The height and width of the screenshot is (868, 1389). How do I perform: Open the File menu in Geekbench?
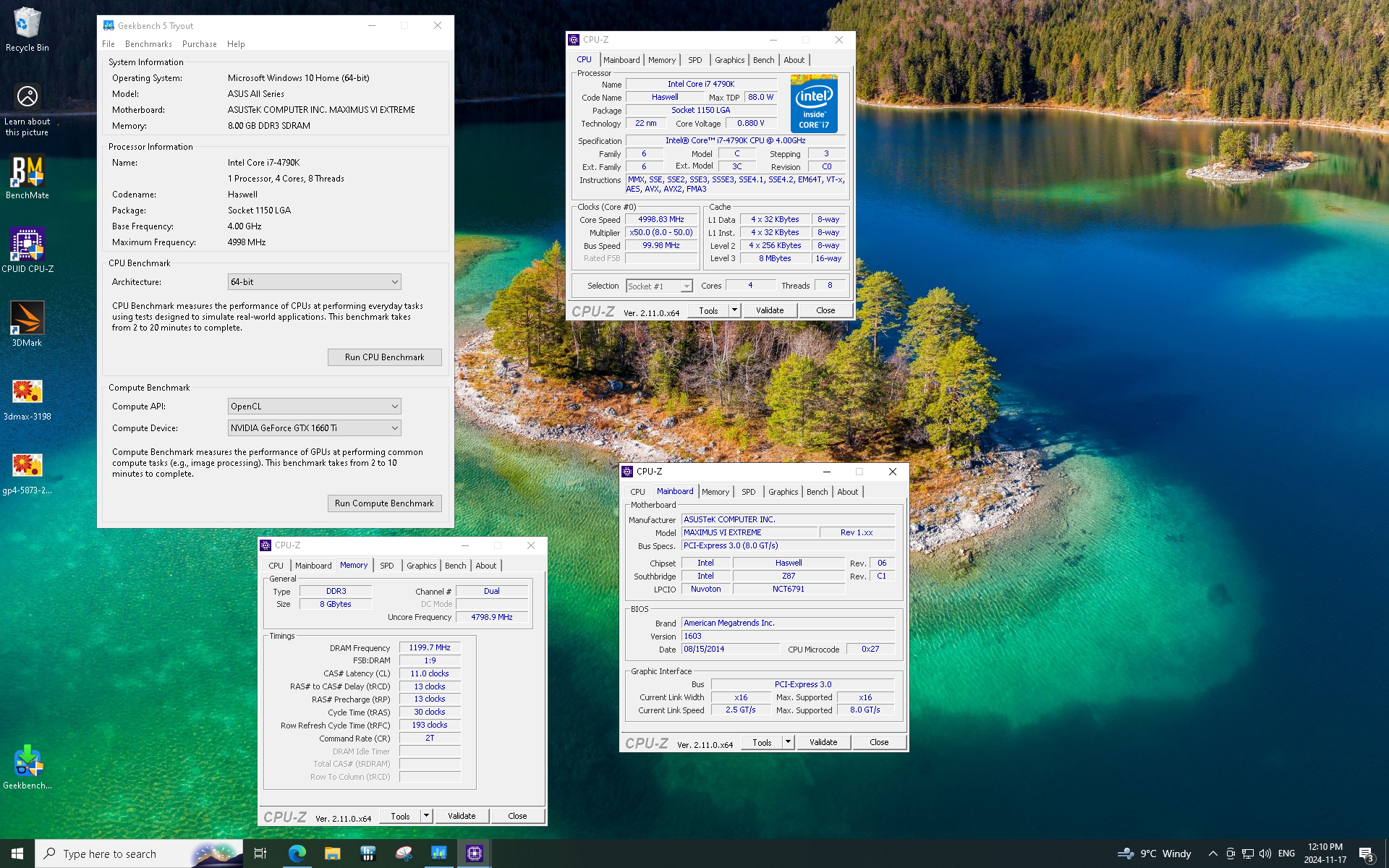point(109,44)
